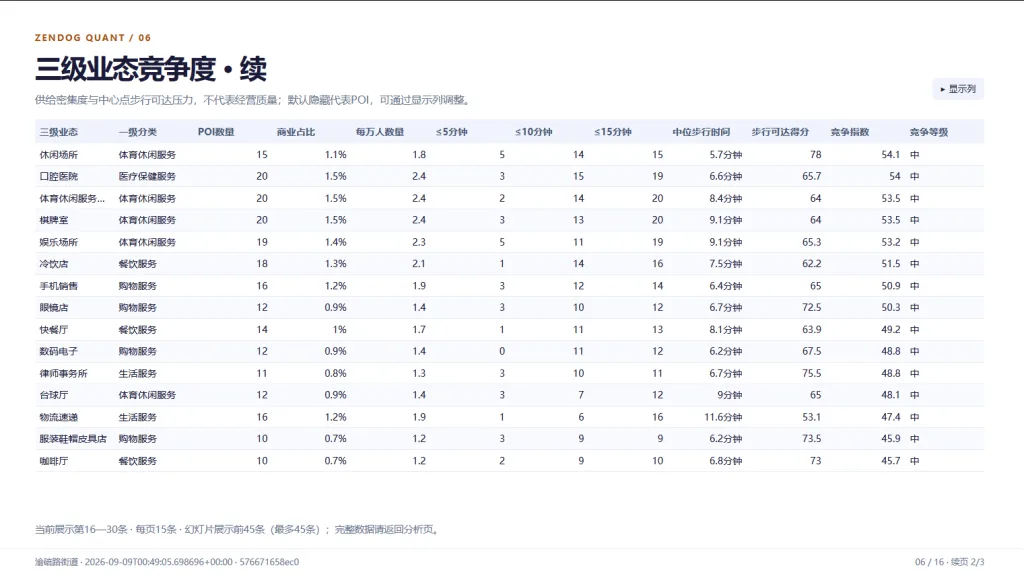Viewport: 1024px width, 576px height.
Task: Click the 律师事务所 row label
Action: [x=63, y=374]
